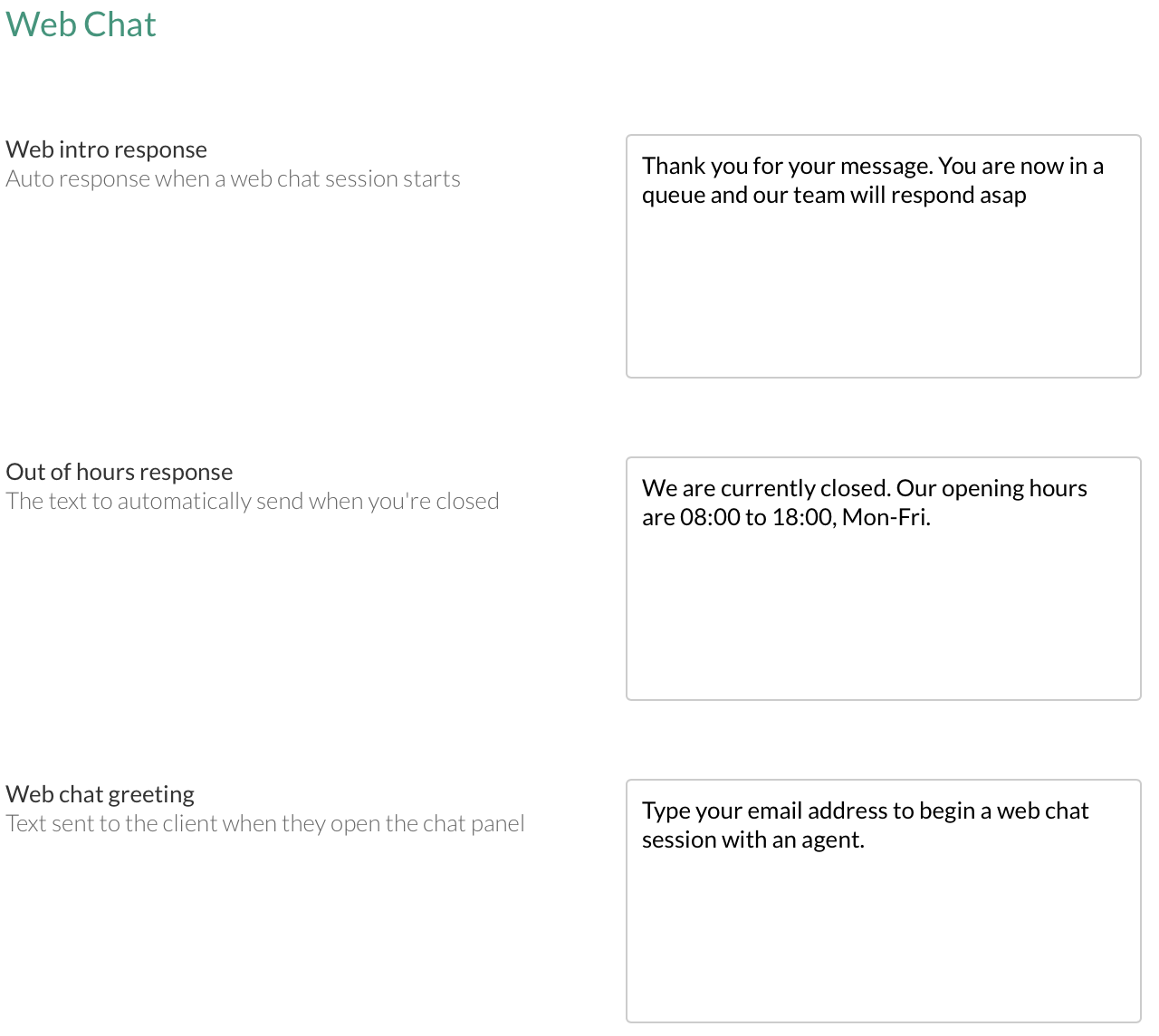The height and width of the screenshot is (1036, 1159).
Task: Click the "Out of hours response" label
Action: click(120, 472)
